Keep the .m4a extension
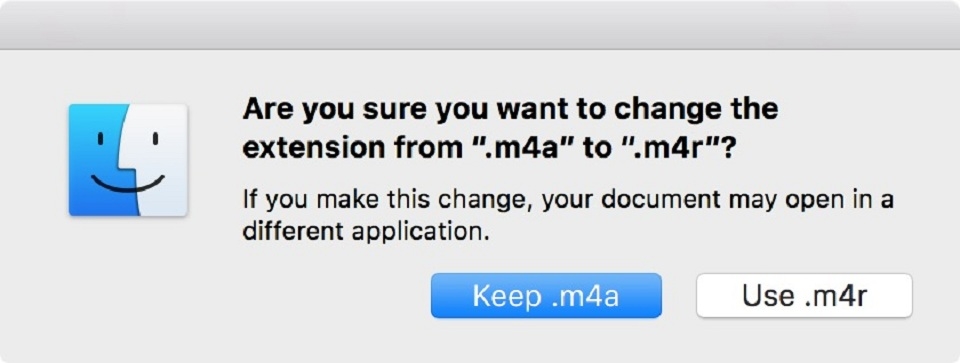This screenshot has width=960, height=363. pyautogui.click(x=546, y=296)
